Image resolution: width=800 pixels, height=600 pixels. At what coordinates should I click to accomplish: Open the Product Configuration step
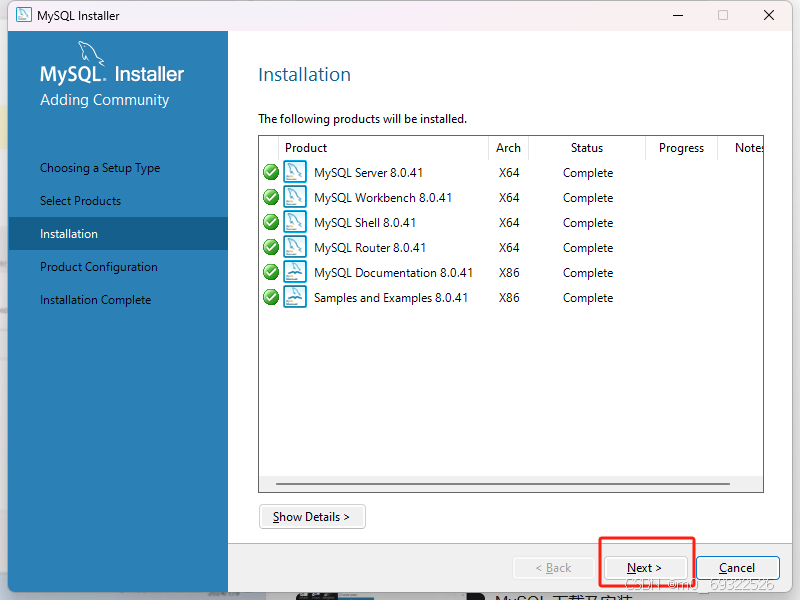[x=99, y=267]
